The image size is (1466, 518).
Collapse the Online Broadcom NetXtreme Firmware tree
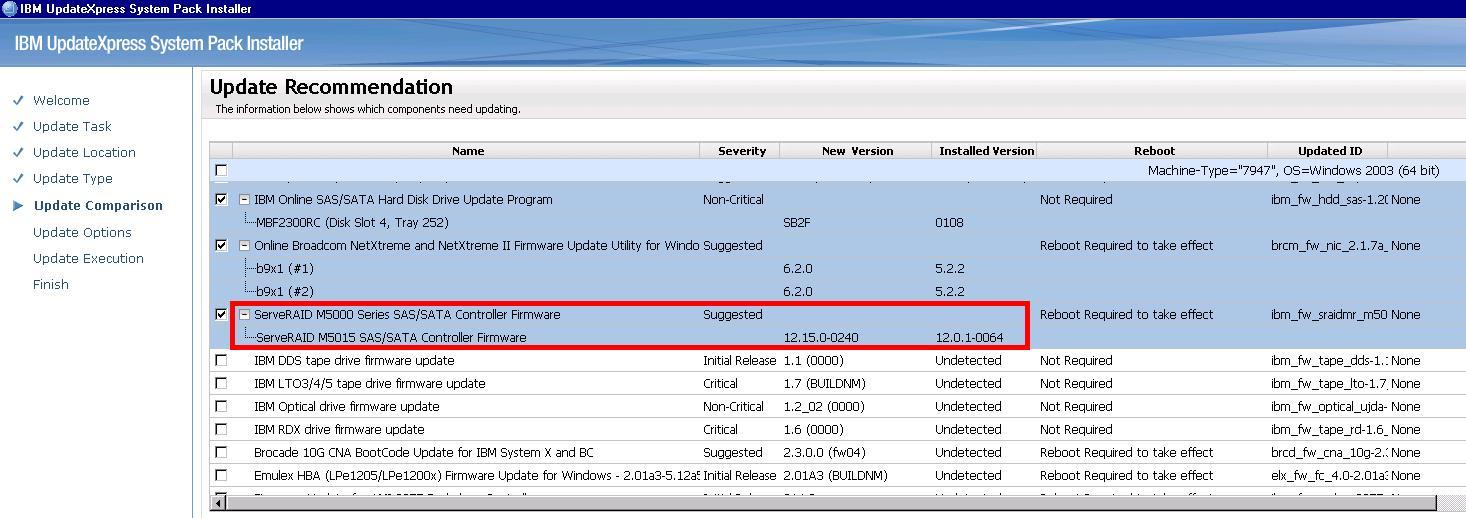244,245
